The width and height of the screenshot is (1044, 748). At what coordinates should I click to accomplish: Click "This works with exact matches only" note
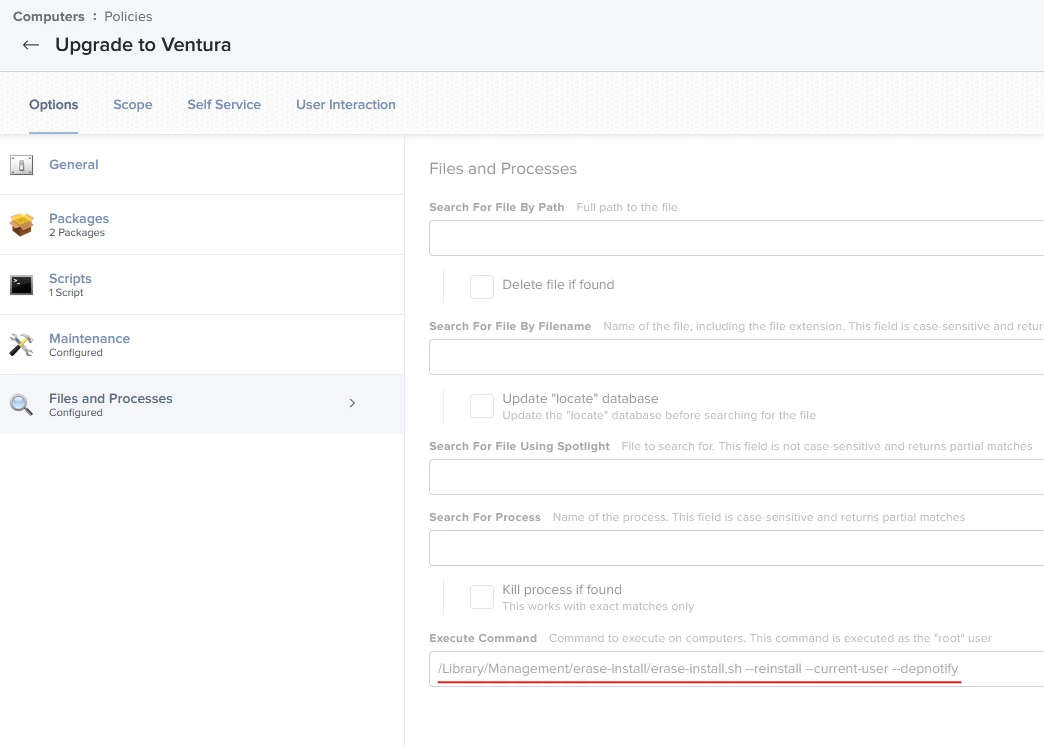[x=598, y=606]
